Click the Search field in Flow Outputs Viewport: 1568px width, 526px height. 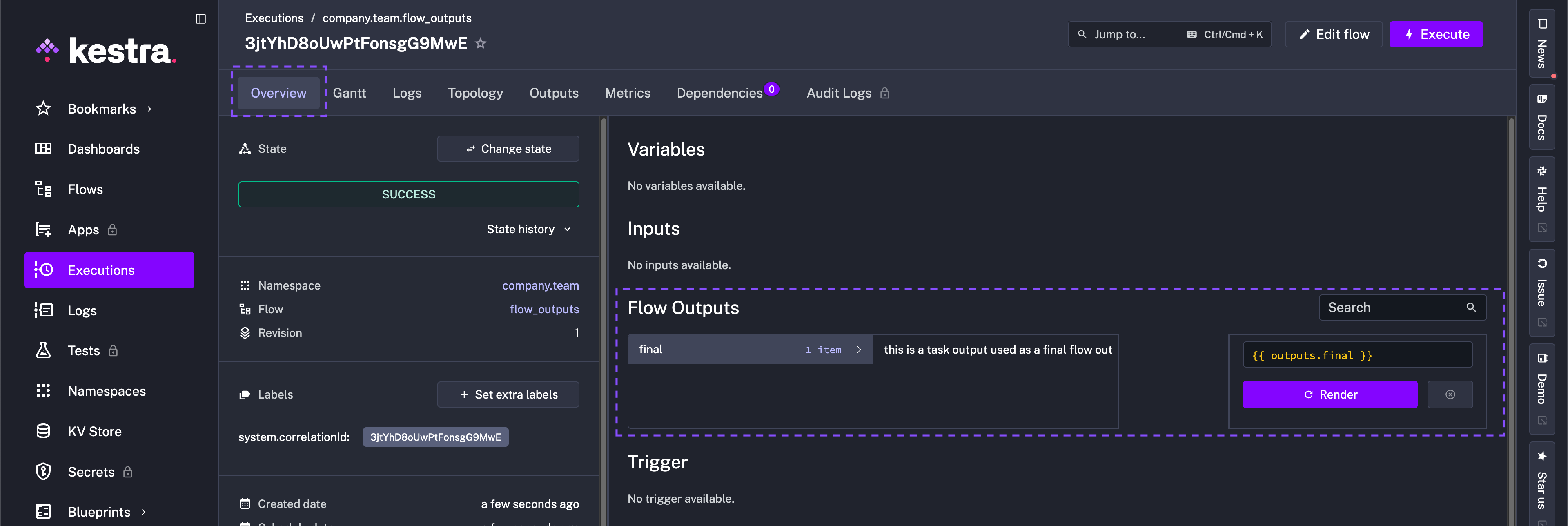(x=1394, y=308)
